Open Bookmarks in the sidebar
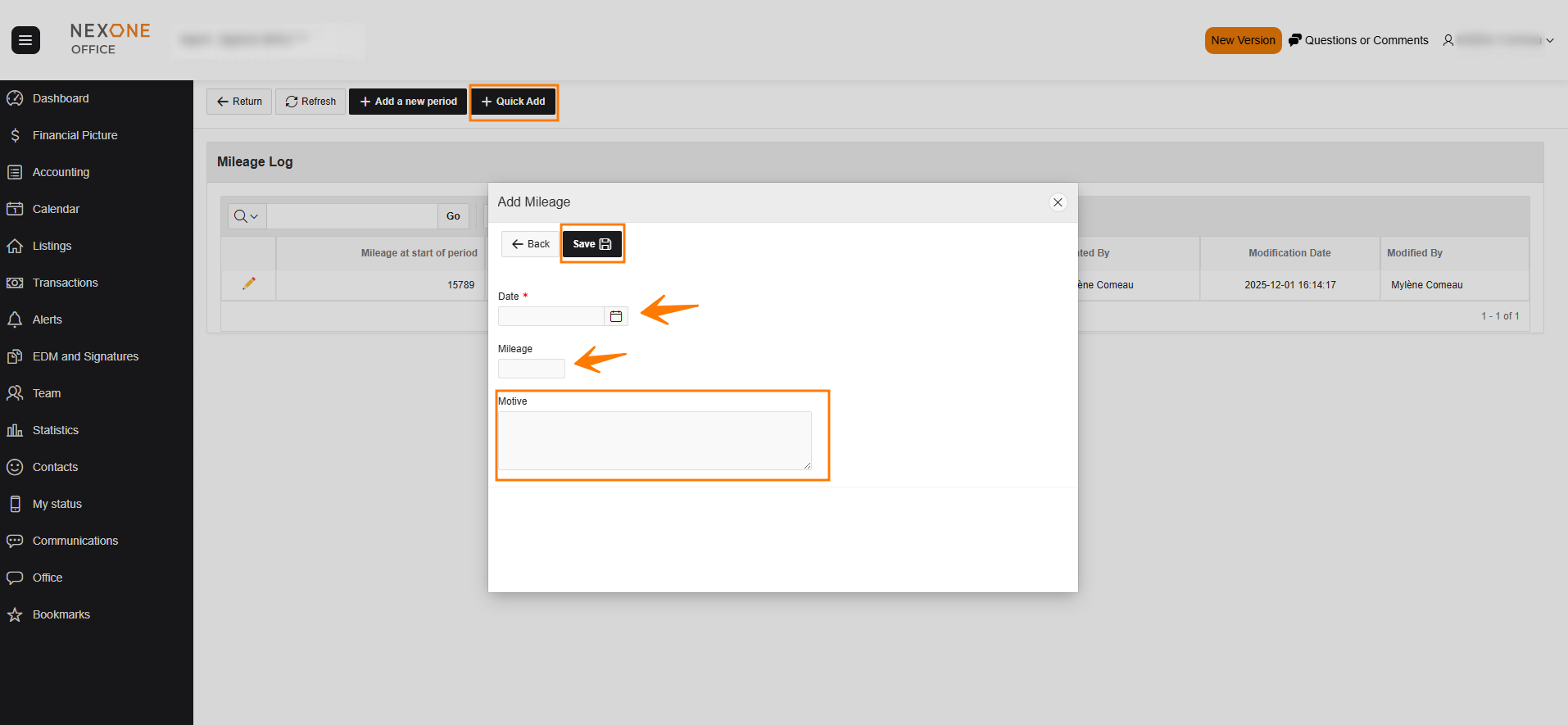The width and height of the screenshot is (1568, 725). (61, 614)
